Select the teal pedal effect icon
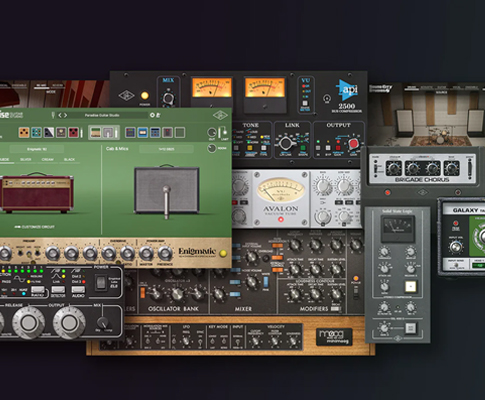Screen dimensions: 485x400 coord(36,132)
